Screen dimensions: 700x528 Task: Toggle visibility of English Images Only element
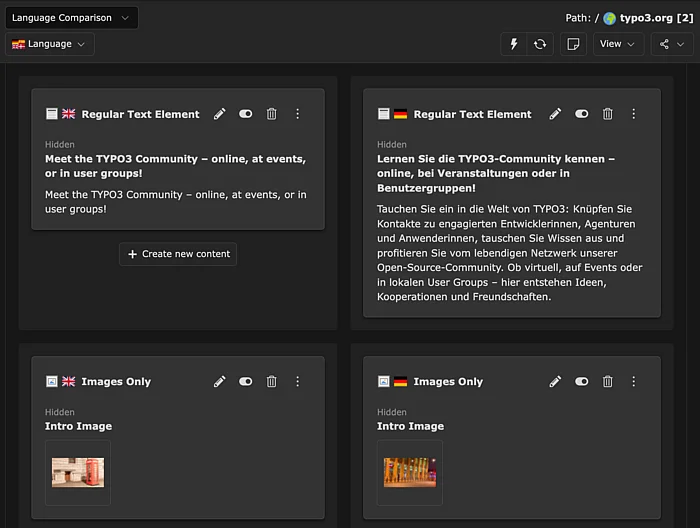coord(246,382)
